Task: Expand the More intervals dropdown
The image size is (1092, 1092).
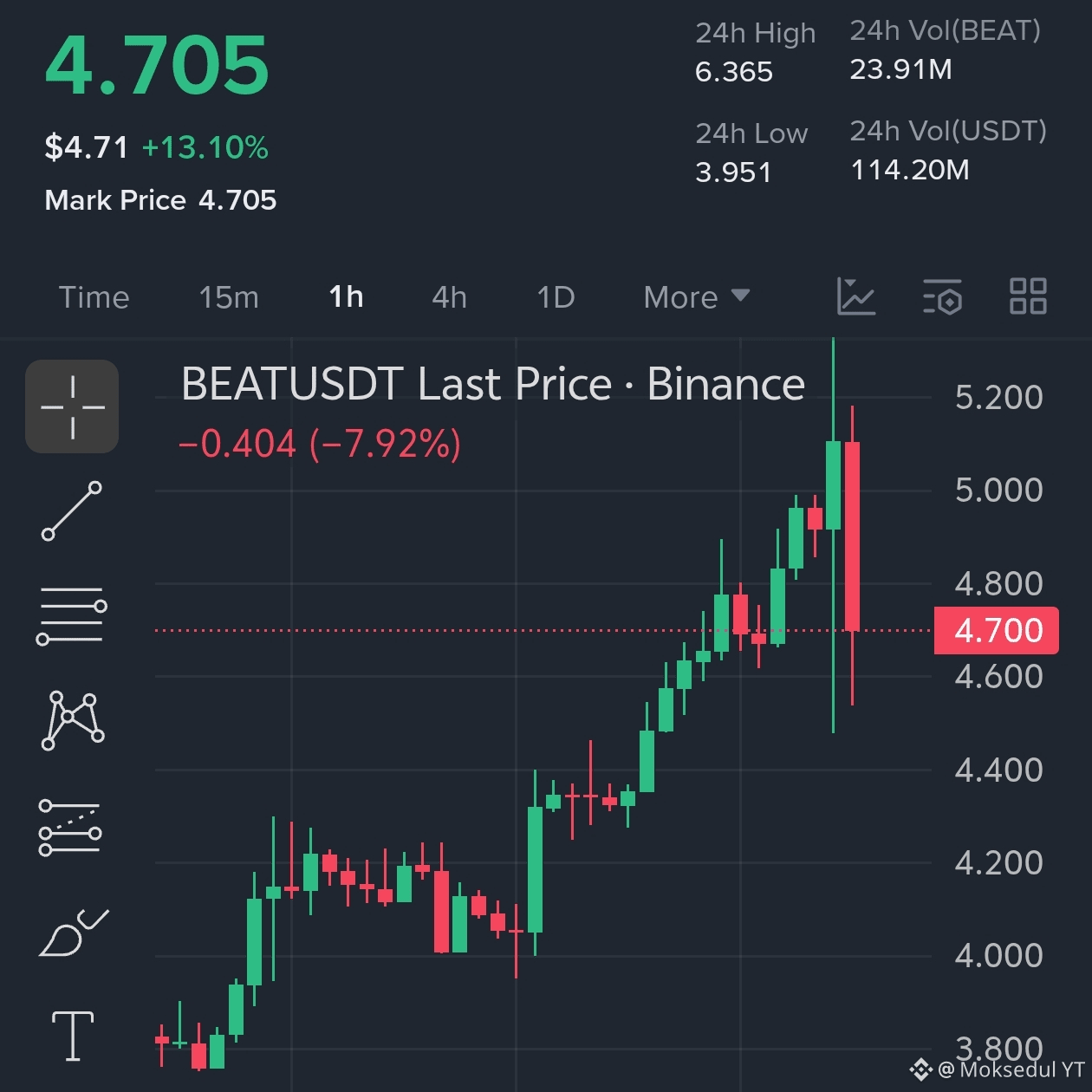Action: 697,297
